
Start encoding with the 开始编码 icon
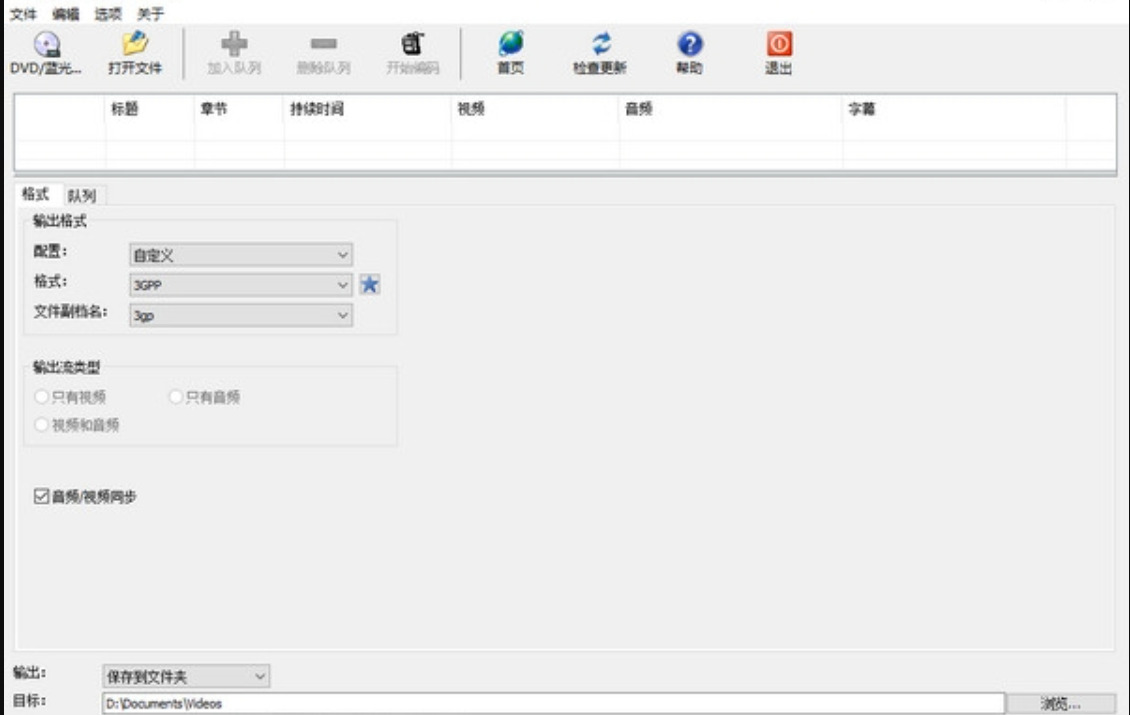pos(413,44)
